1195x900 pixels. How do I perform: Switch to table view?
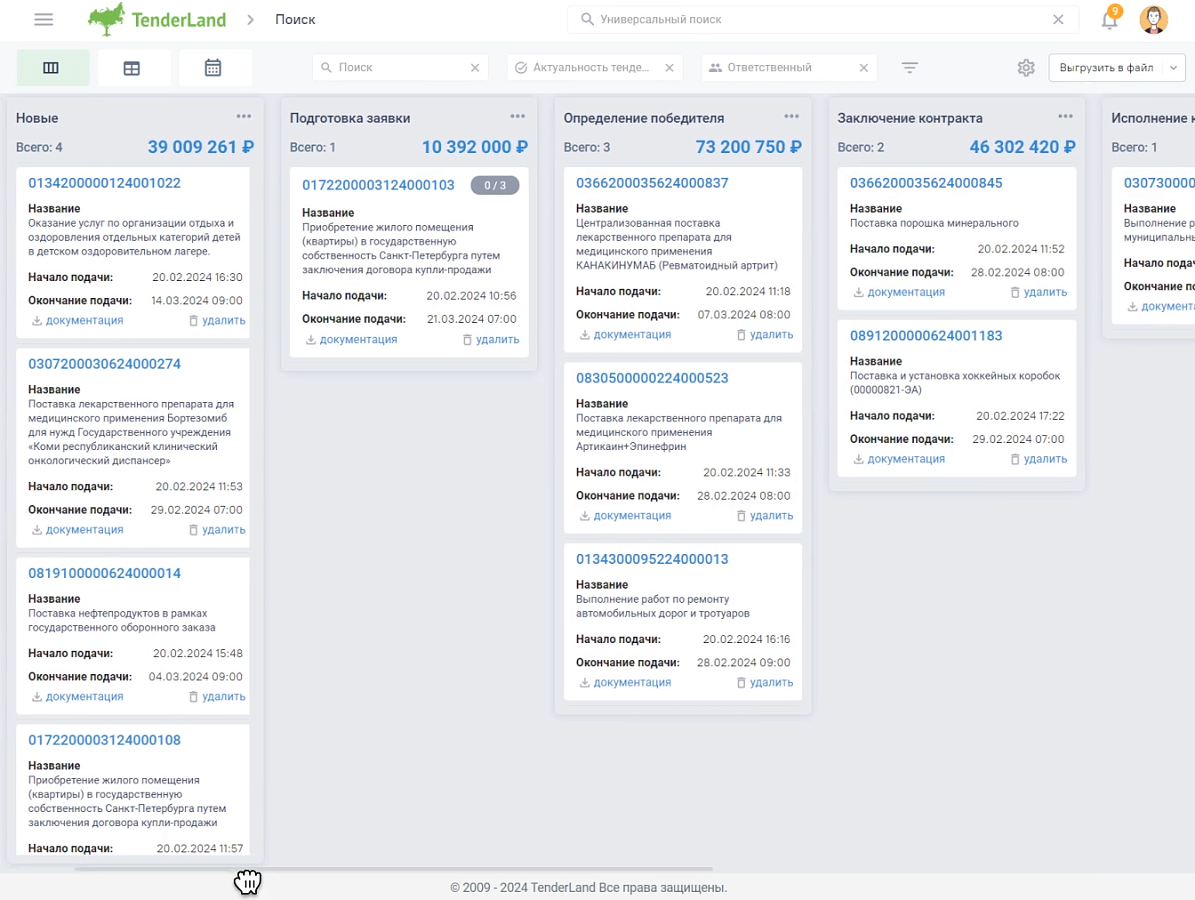[132, 68]
